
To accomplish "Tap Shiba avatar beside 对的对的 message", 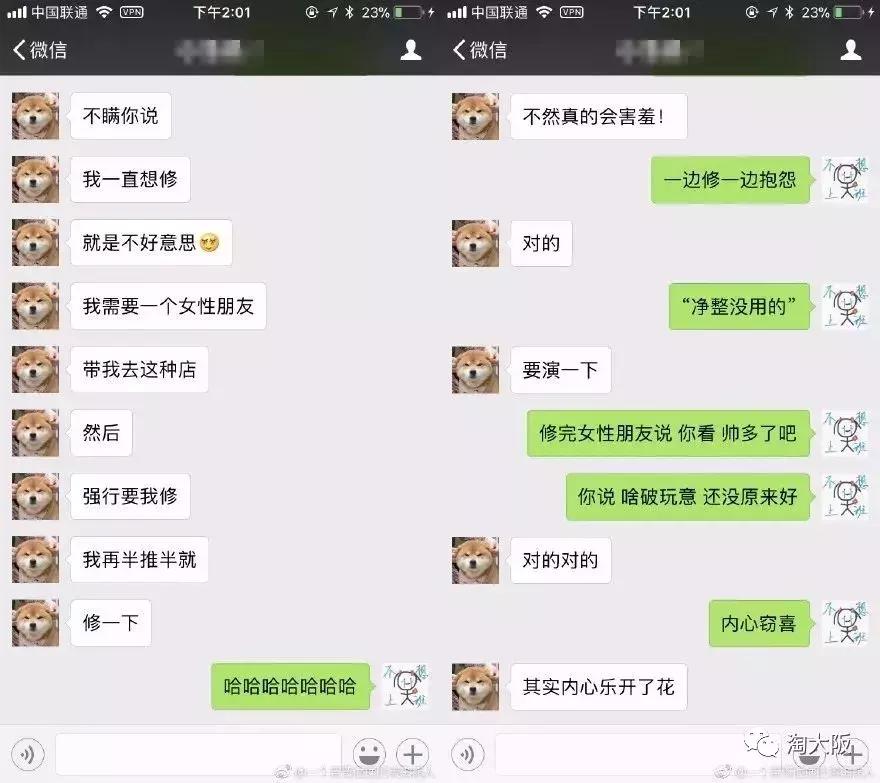I will 475,560.
